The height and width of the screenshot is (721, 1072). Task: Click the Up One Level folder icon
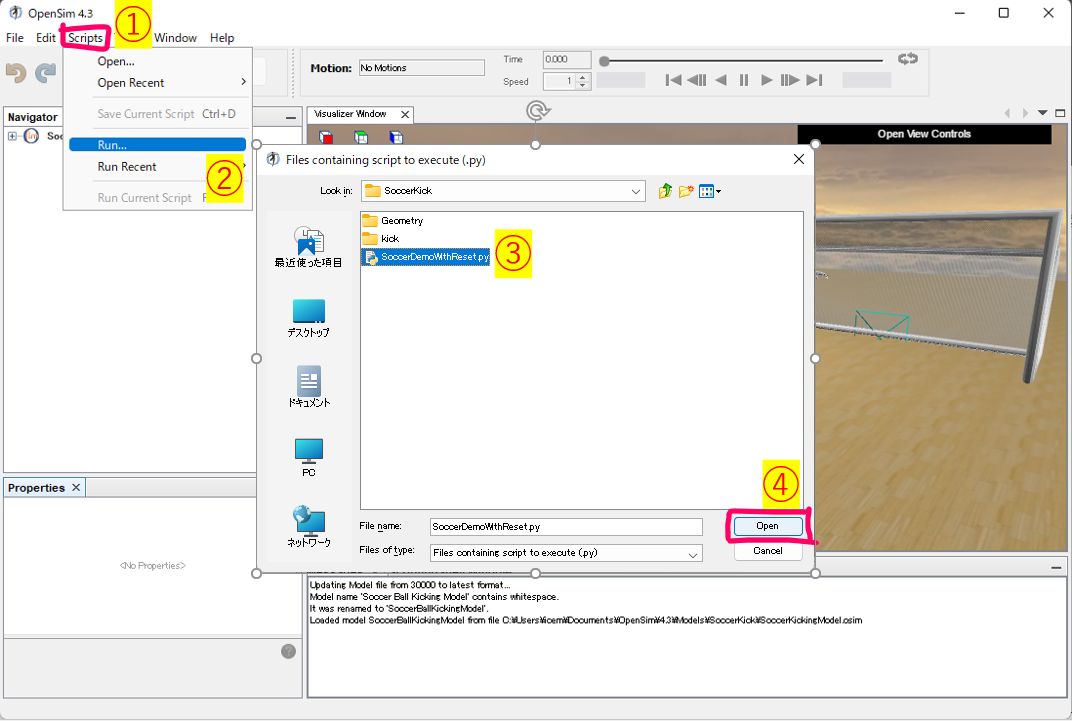click(x=666, y=191)
